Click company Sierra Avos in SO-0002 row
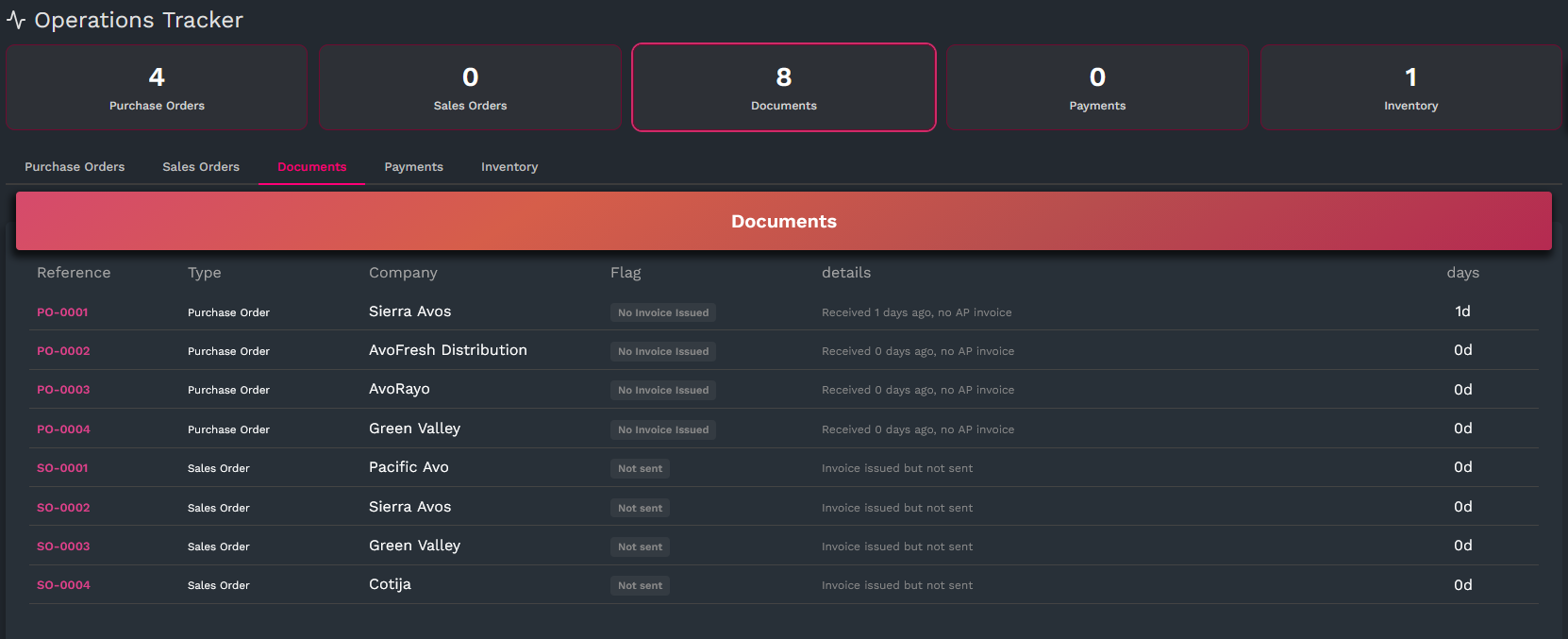The image size is (1568, 639). click(409, 507)
